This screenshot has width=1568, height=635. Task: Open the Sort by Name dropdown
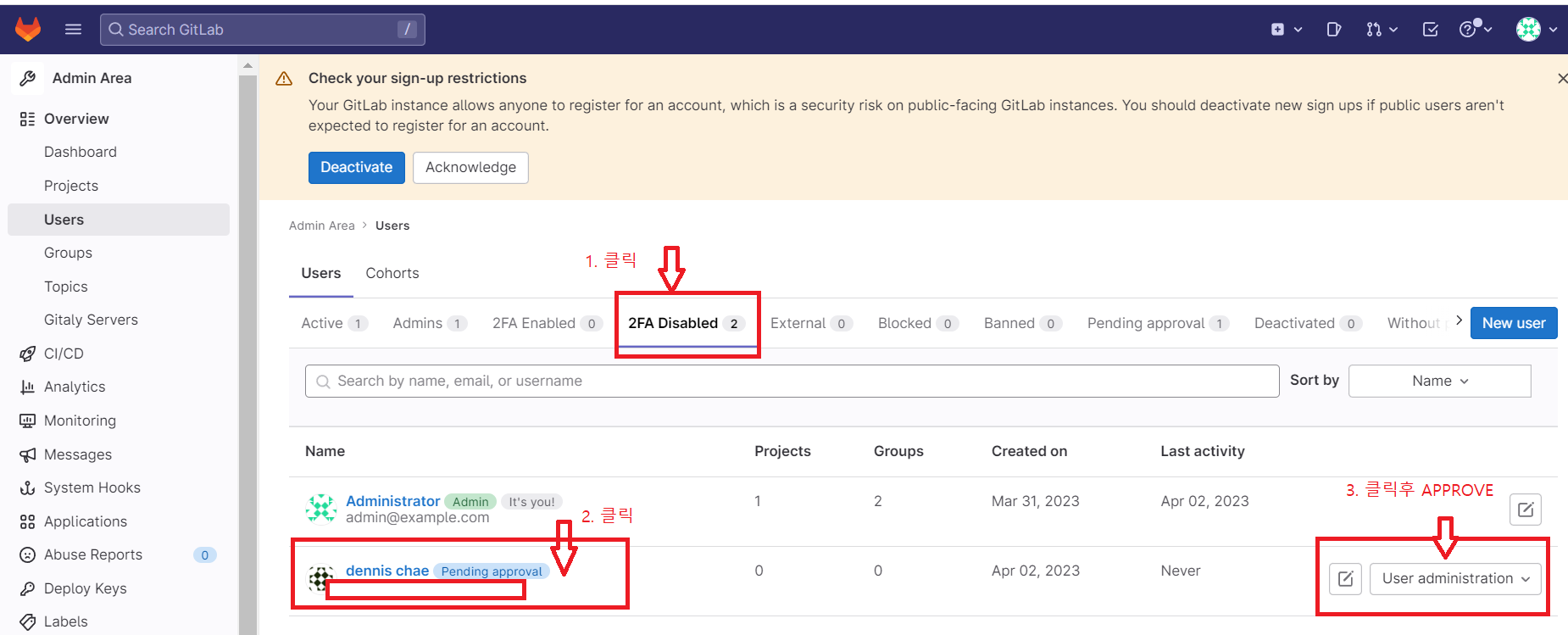click(1439, 381)
